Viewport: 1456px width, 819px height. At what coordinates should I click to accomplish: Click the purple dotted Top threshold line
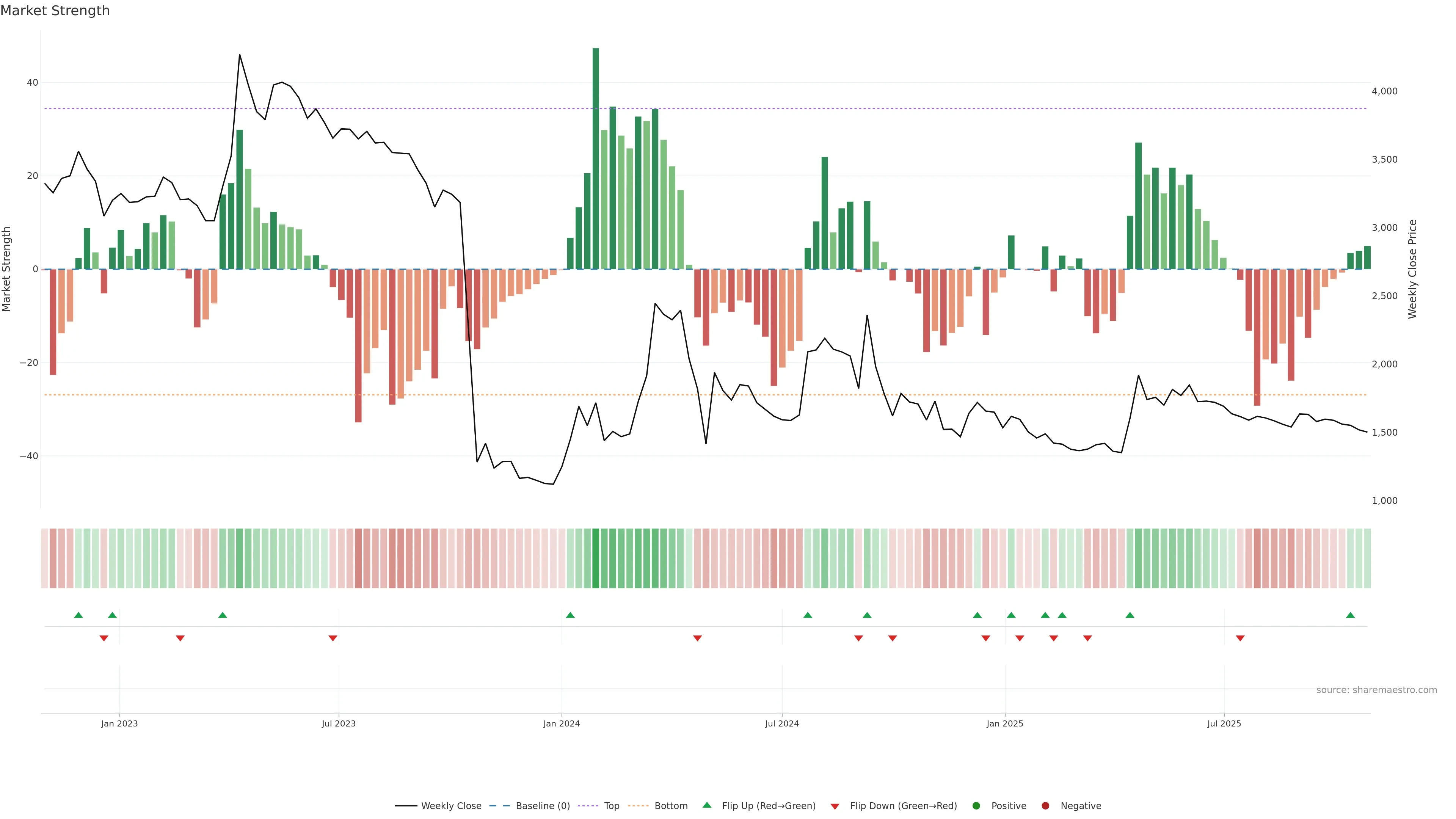point(735,108)
